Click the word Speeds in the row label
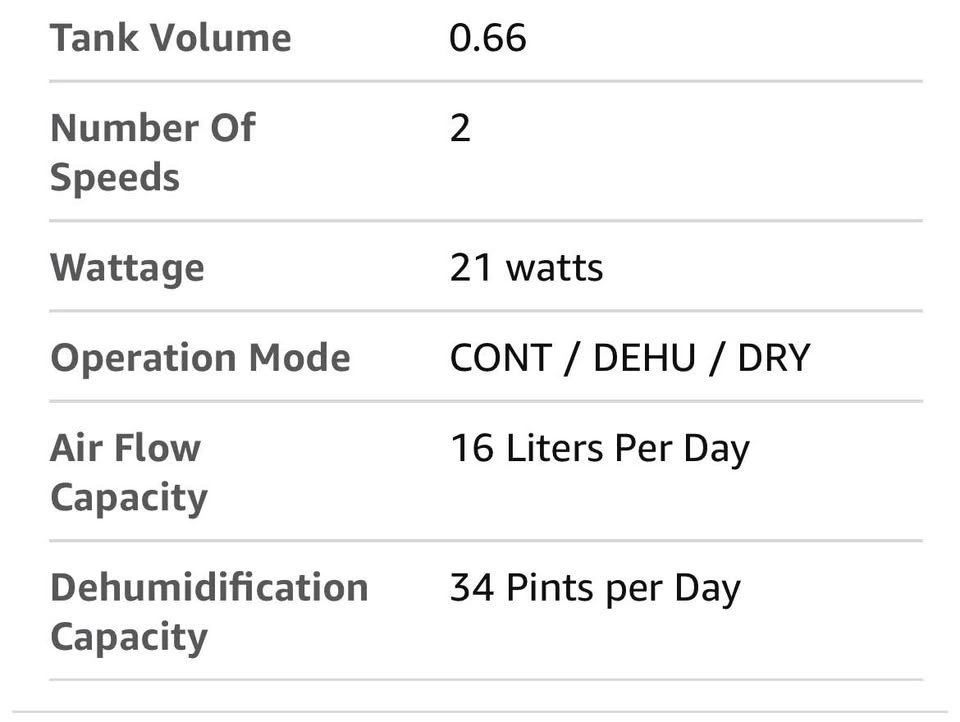This screenshot has height=722, width=960. pos(115,178)
